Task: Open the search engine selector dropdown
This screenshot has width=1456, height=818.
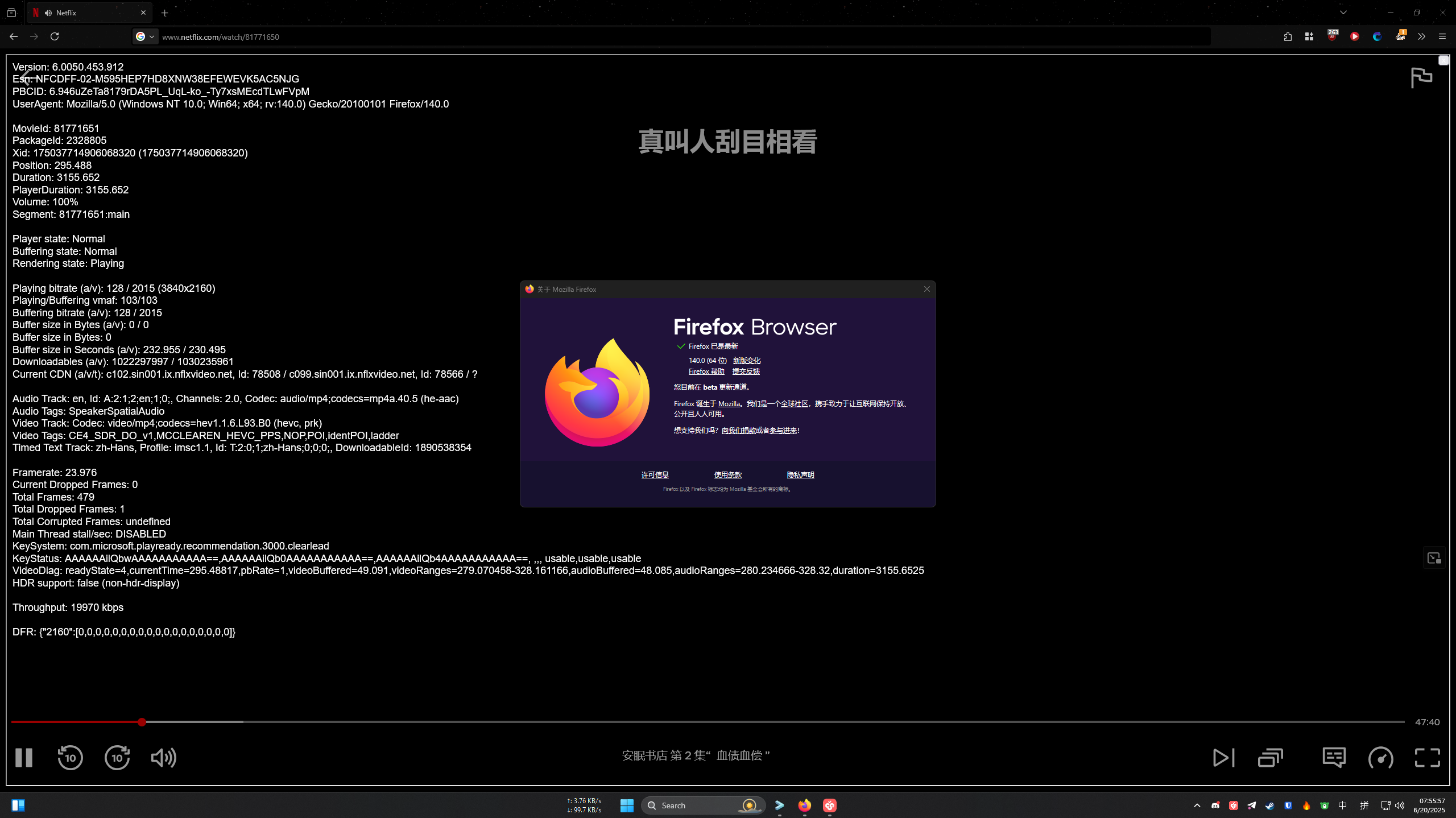Action: [x=145, y=36]
